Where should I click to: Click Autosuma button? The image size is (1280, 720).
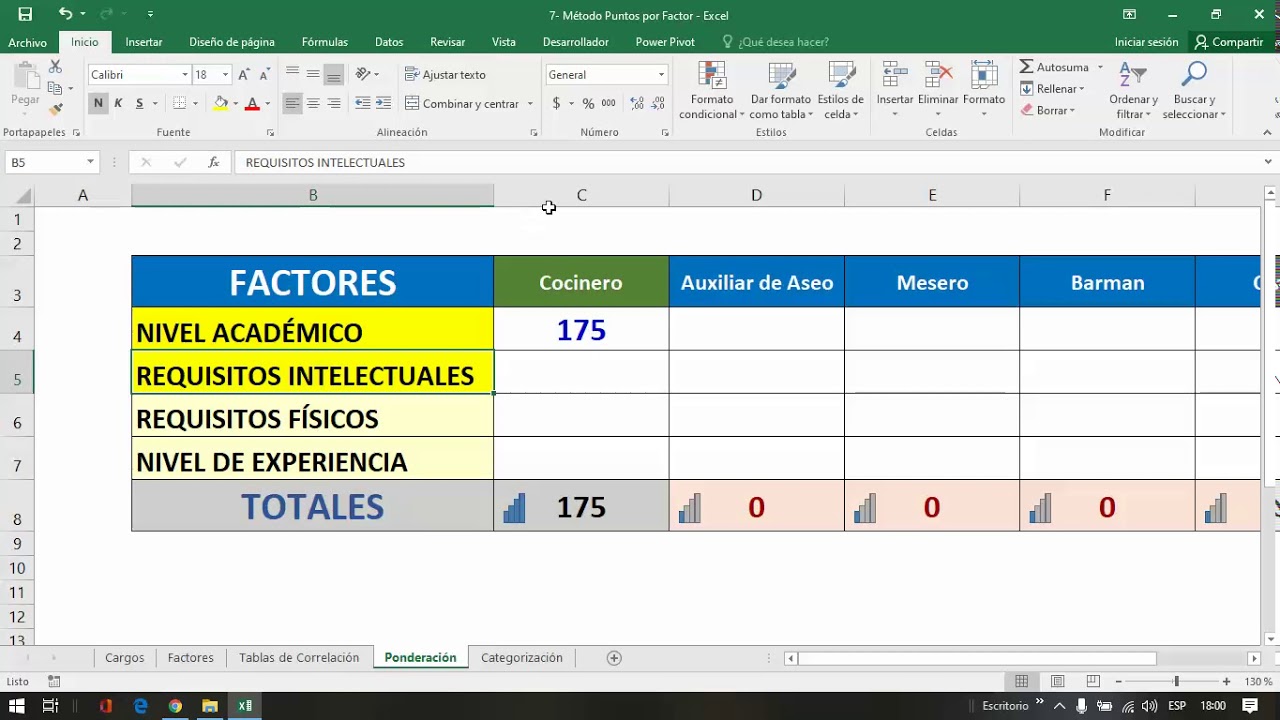click(1055, 67)
